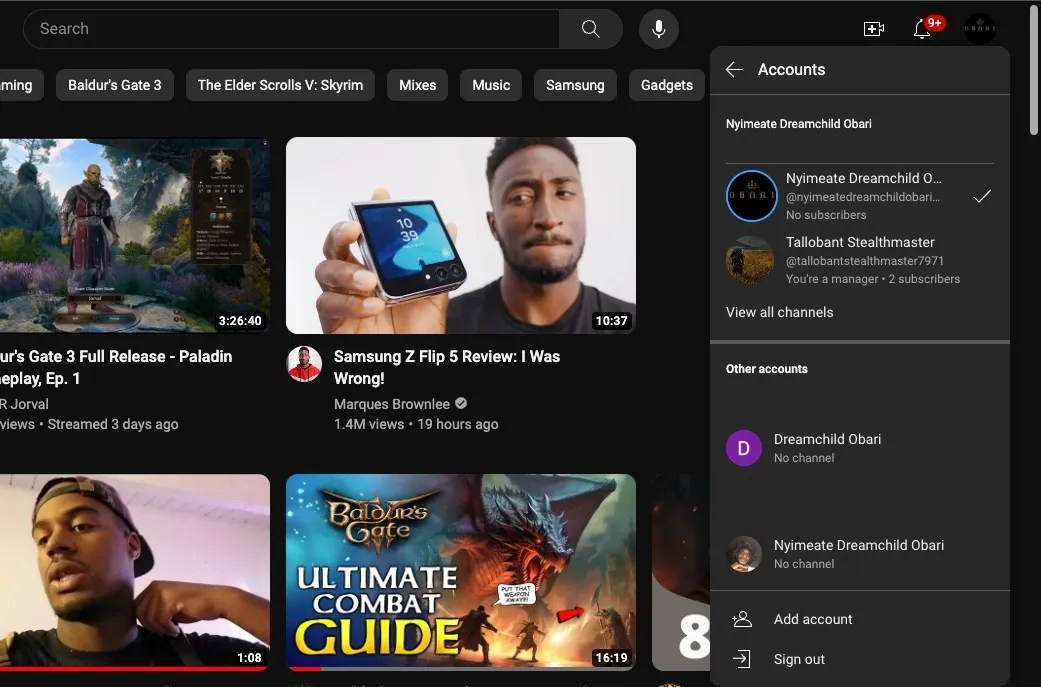Click Marques Brownlee's verified badge

460,404
